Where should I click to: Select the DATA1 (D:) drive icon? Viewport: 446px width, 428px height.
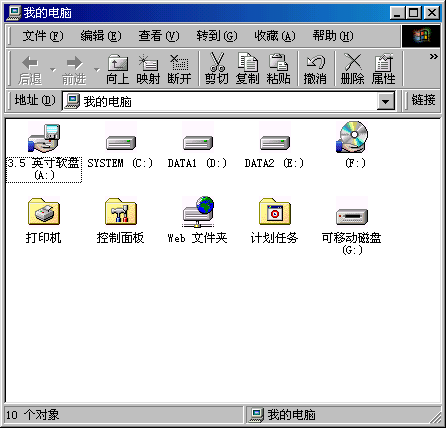198,143
